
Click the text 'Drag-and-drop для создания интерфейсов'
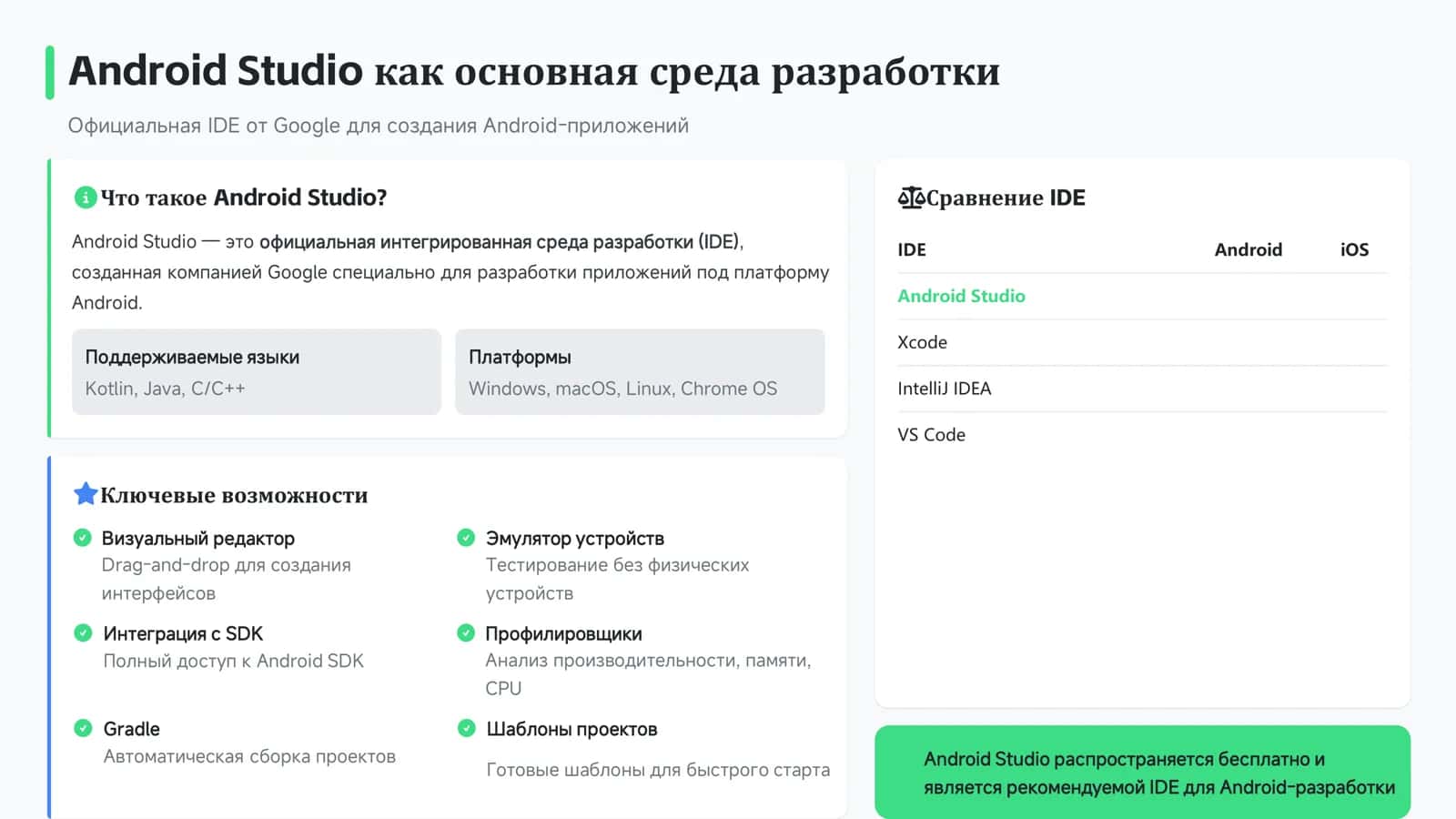pos(227,579)
